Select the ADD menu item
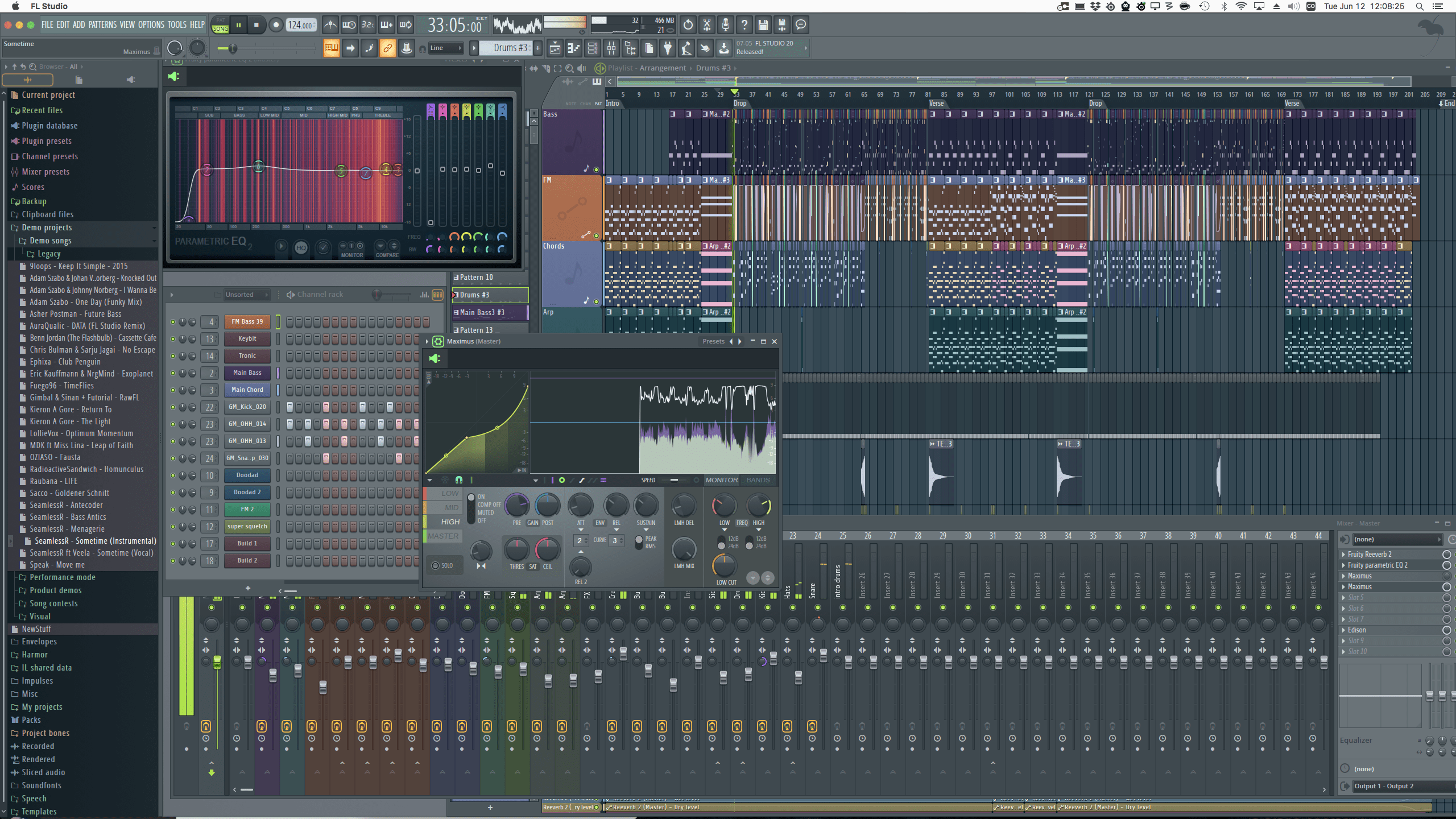Screen dimensions: 1456x819 [x=80, y=25]
